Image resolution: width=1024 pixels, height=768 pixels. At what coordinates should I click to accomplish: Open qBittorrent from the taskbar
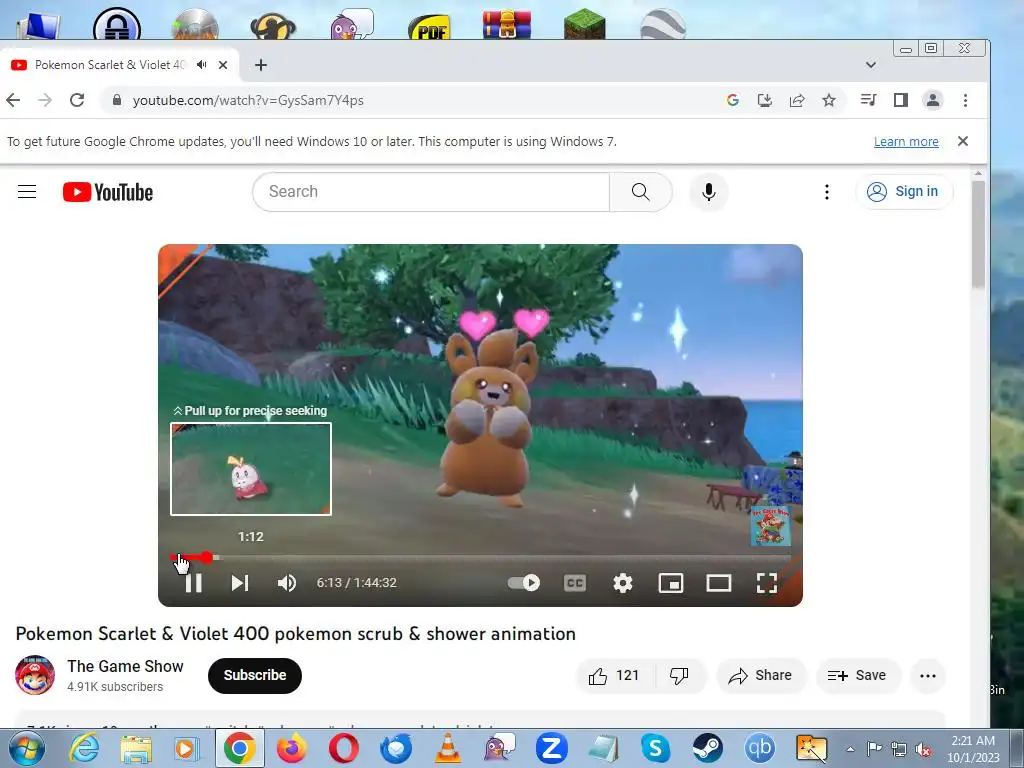click(x=759, y=748)
